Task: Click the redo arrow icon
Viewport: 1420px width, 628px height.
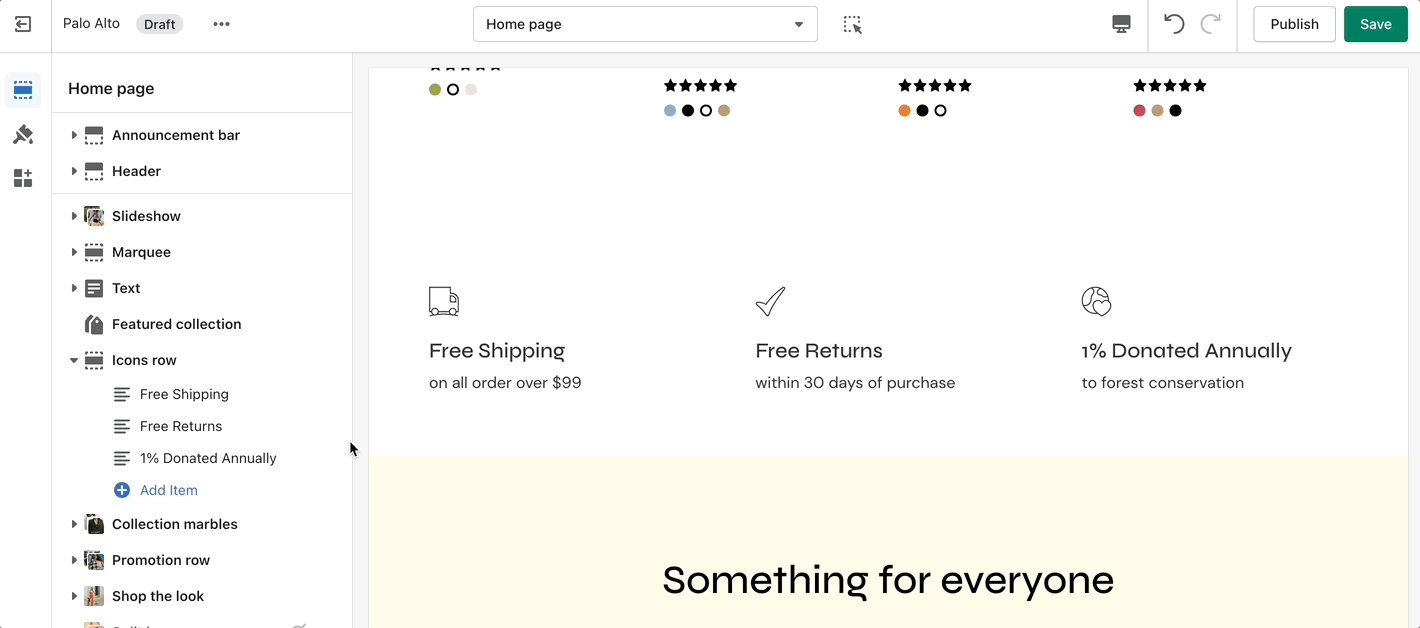Action: 1210,25
